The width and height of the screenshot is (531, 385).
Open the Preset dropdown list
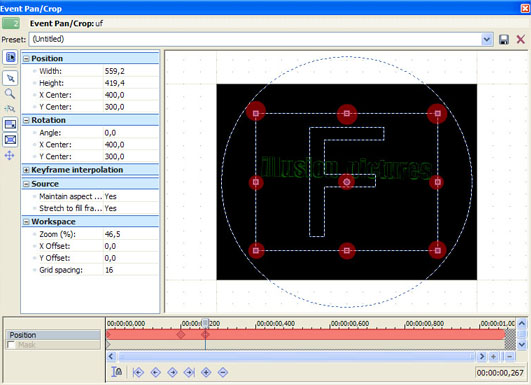(487, 40)
